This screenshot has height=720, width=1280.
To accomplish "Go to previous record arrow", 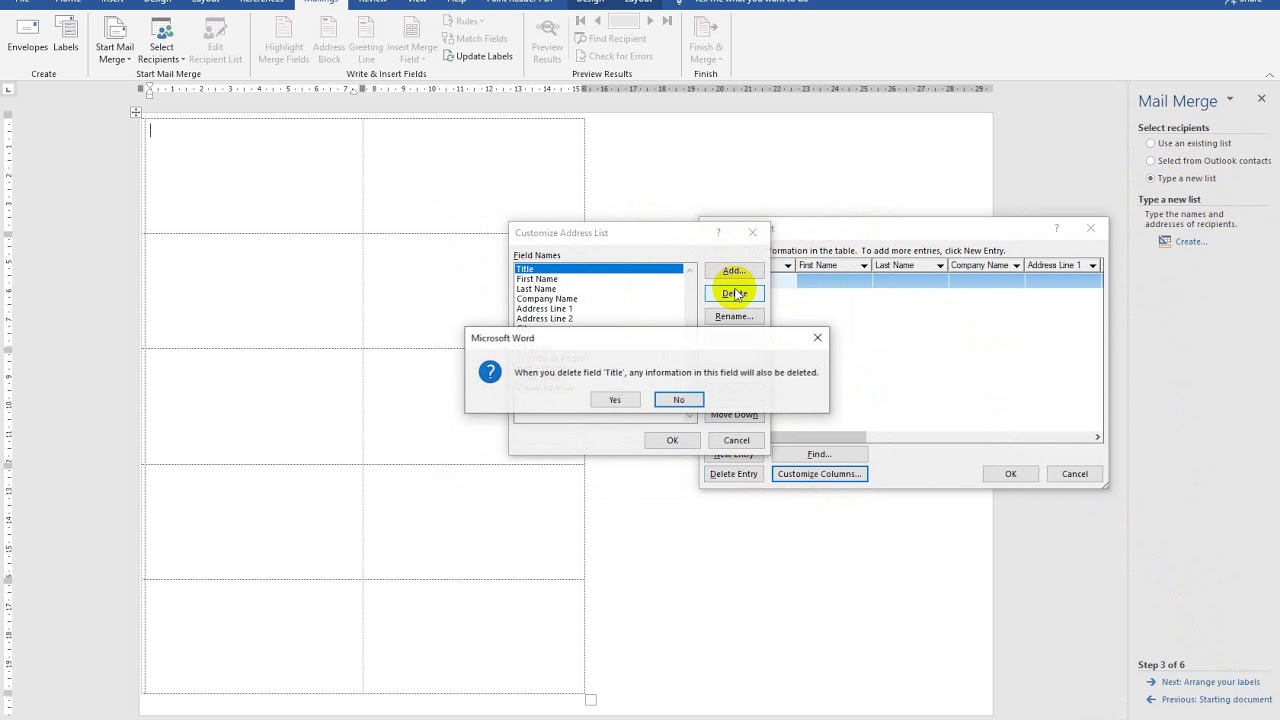I will click(598, 21).
